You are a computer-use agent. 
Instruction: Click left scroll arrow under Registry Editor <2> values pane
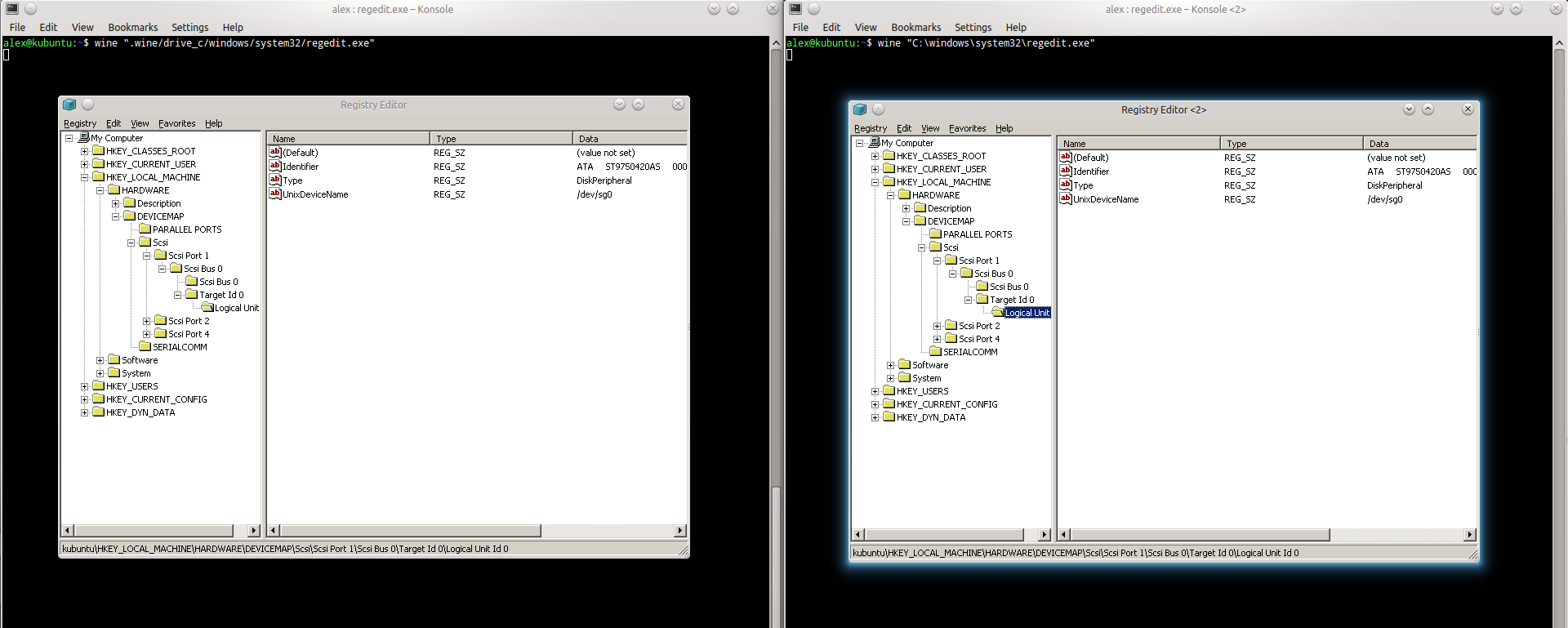(1063, 535)
